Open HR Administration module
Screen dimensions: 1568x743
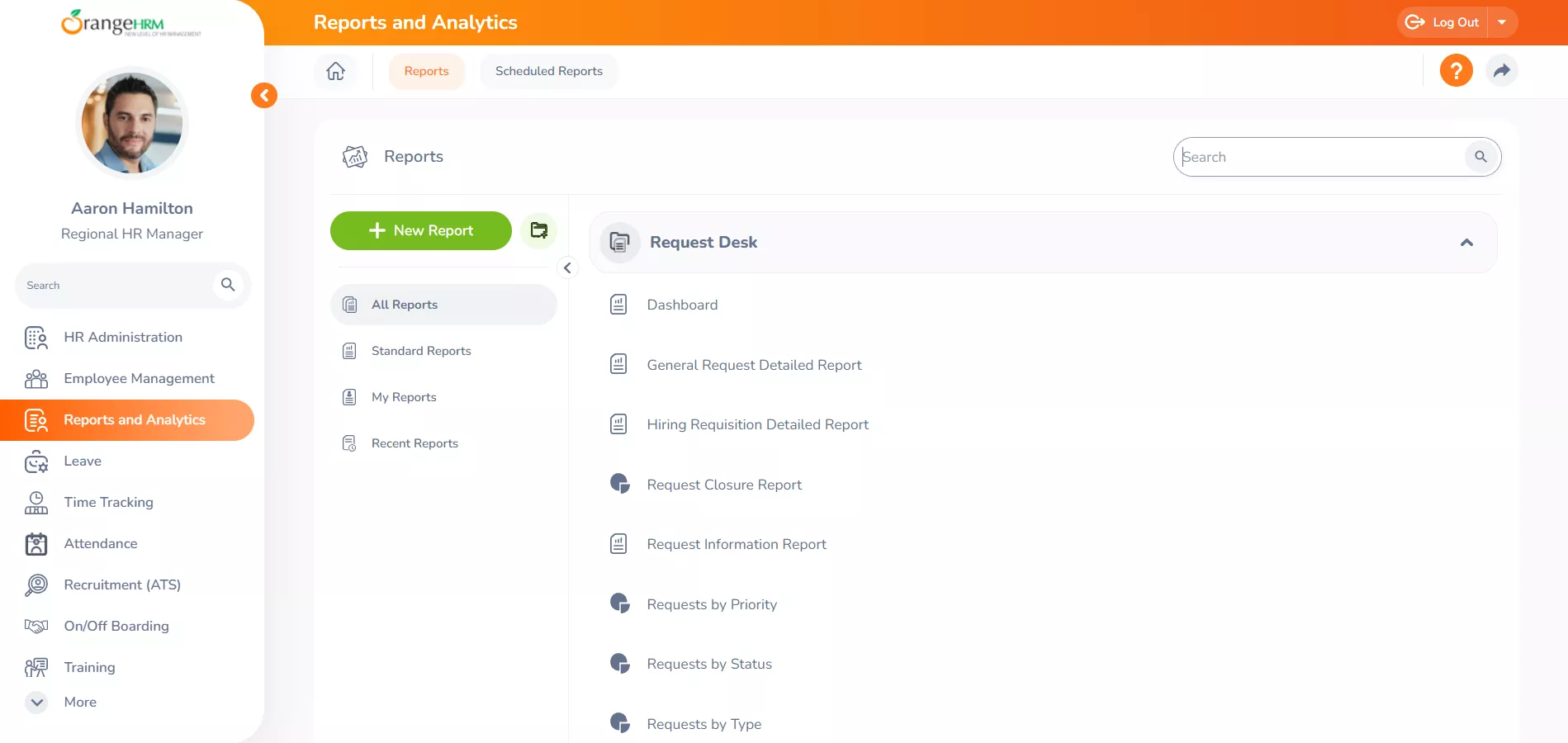point(123,337)
